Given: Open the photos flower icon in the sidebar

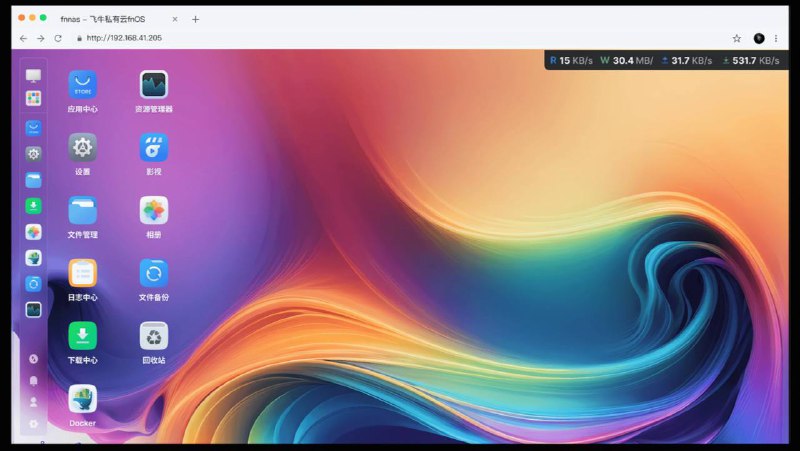Looking at the screenshot, I should pyautogui.click(x=34, y=232).
